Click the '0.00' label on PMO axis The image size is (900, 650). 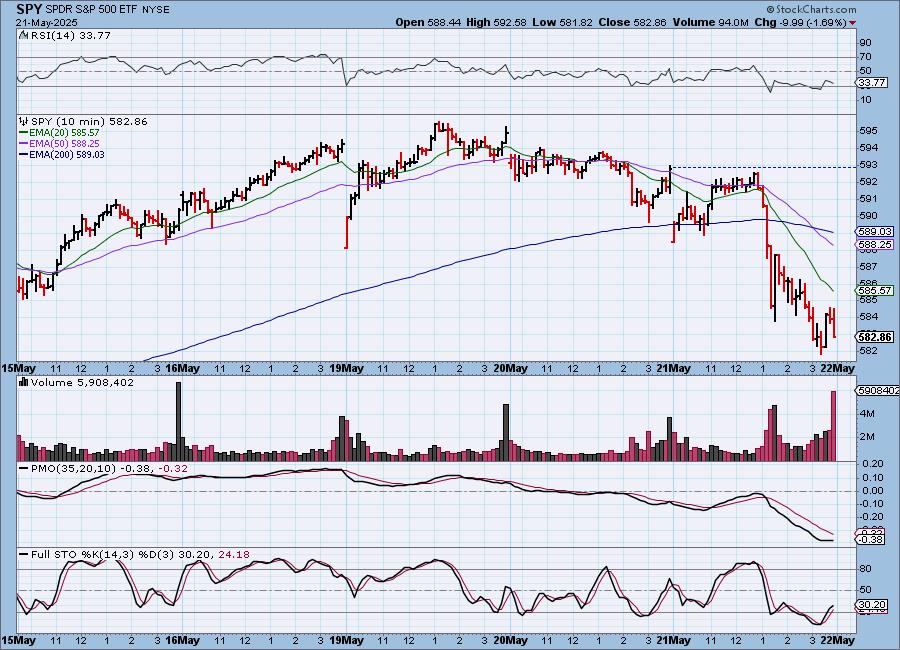[872, 491]
